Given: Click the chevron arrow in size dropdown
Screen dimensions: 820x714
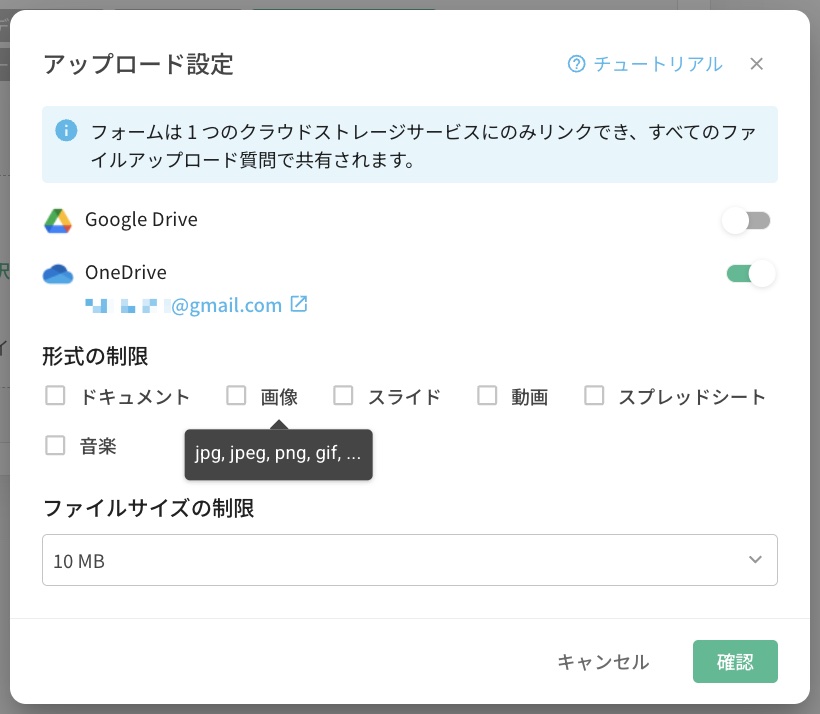Looking at the screenshot, I should (755, 560).
